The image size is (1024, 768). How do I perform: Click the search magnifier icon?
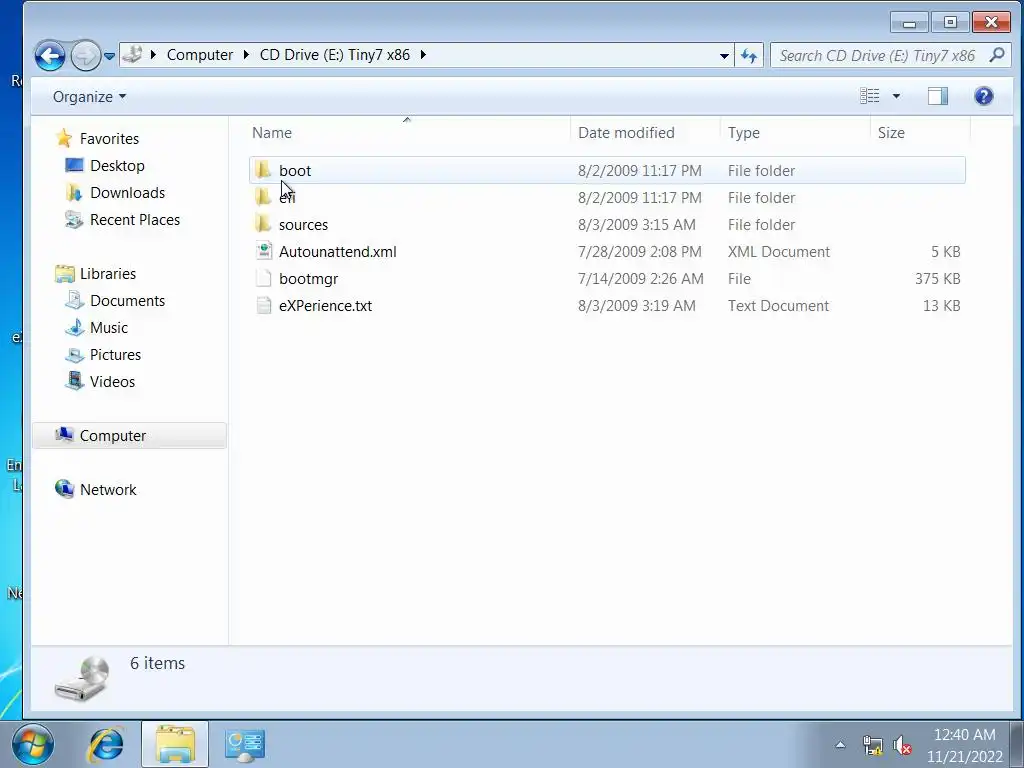click(997, 55)
